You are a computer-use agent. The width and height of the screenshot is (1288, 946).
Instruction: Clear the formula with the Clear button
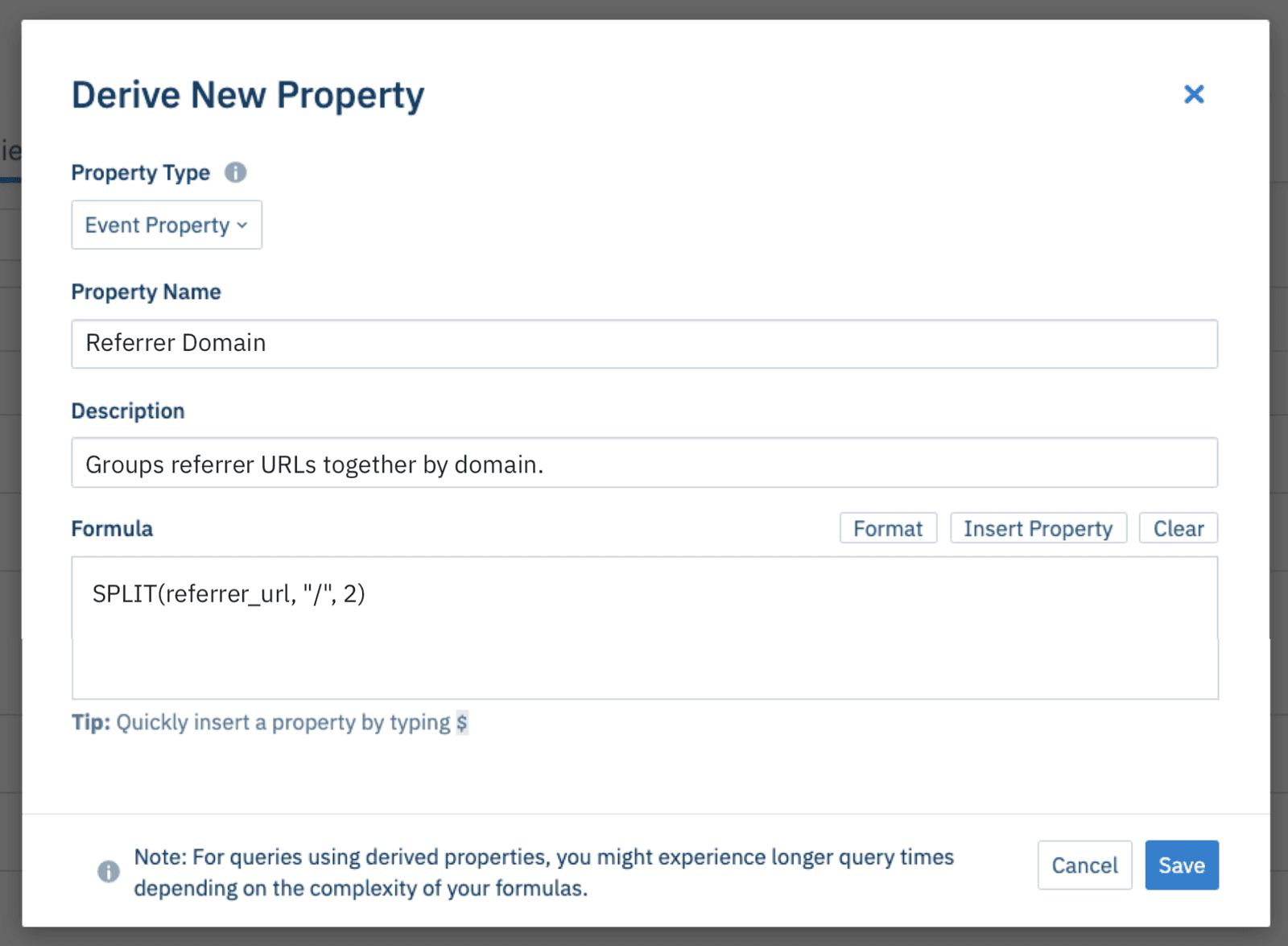tap(1178, 528)
